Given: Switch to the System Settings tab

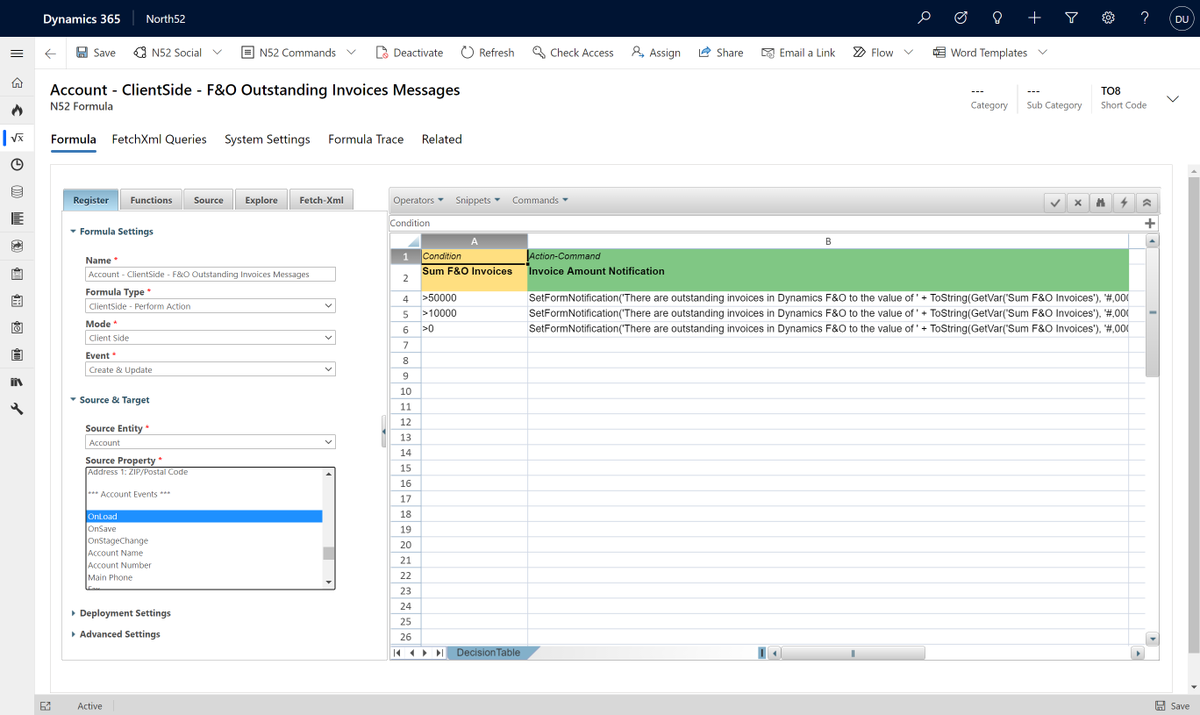Looking at the screenshot, I should coord(267,139).
